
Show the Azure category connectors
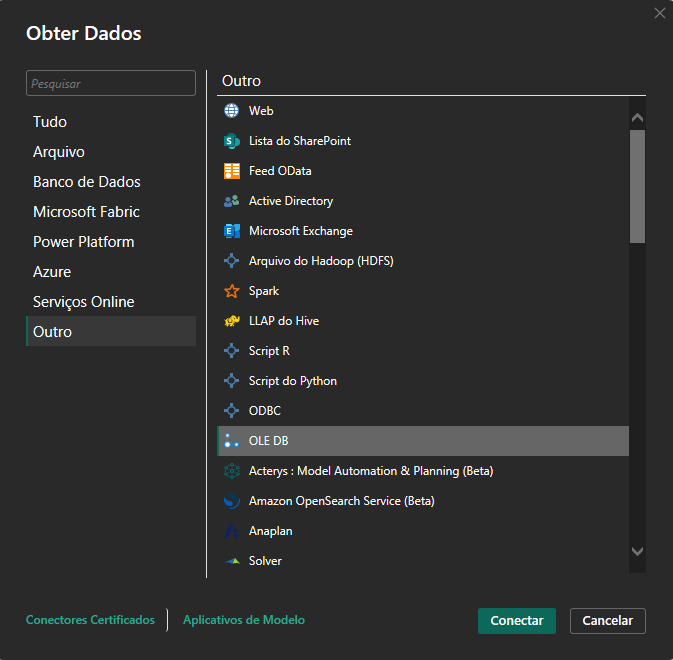pyautogui.click(x=111, y=272)
